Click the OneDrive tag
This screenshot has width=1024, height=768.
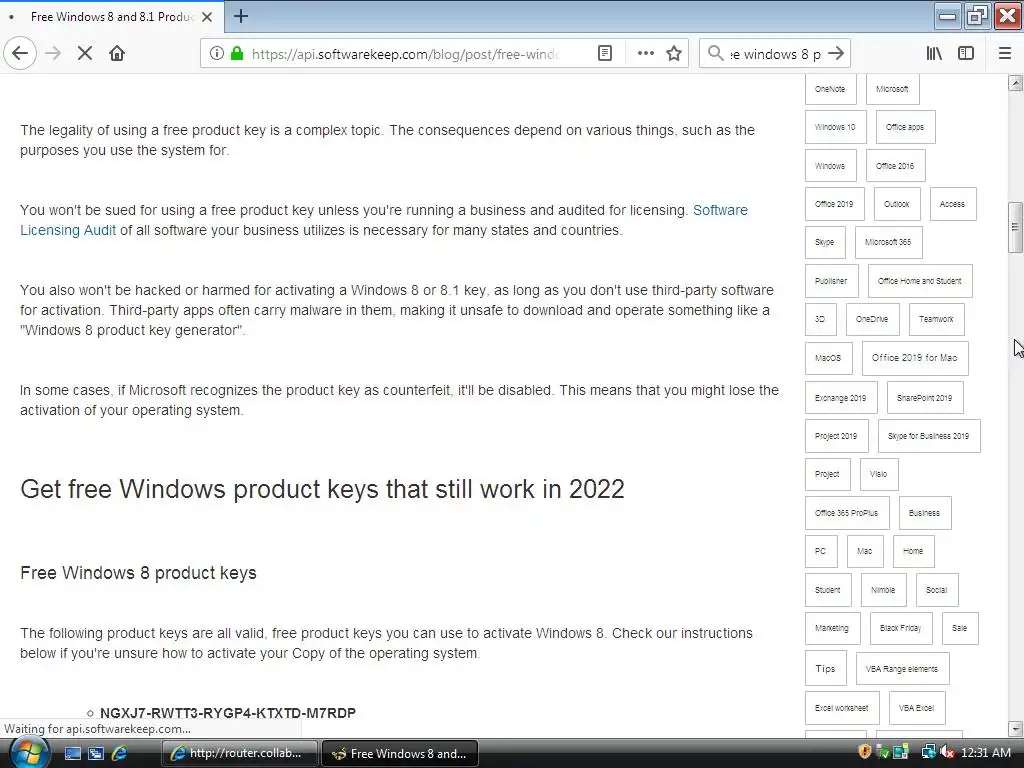(x=872, y=319)
